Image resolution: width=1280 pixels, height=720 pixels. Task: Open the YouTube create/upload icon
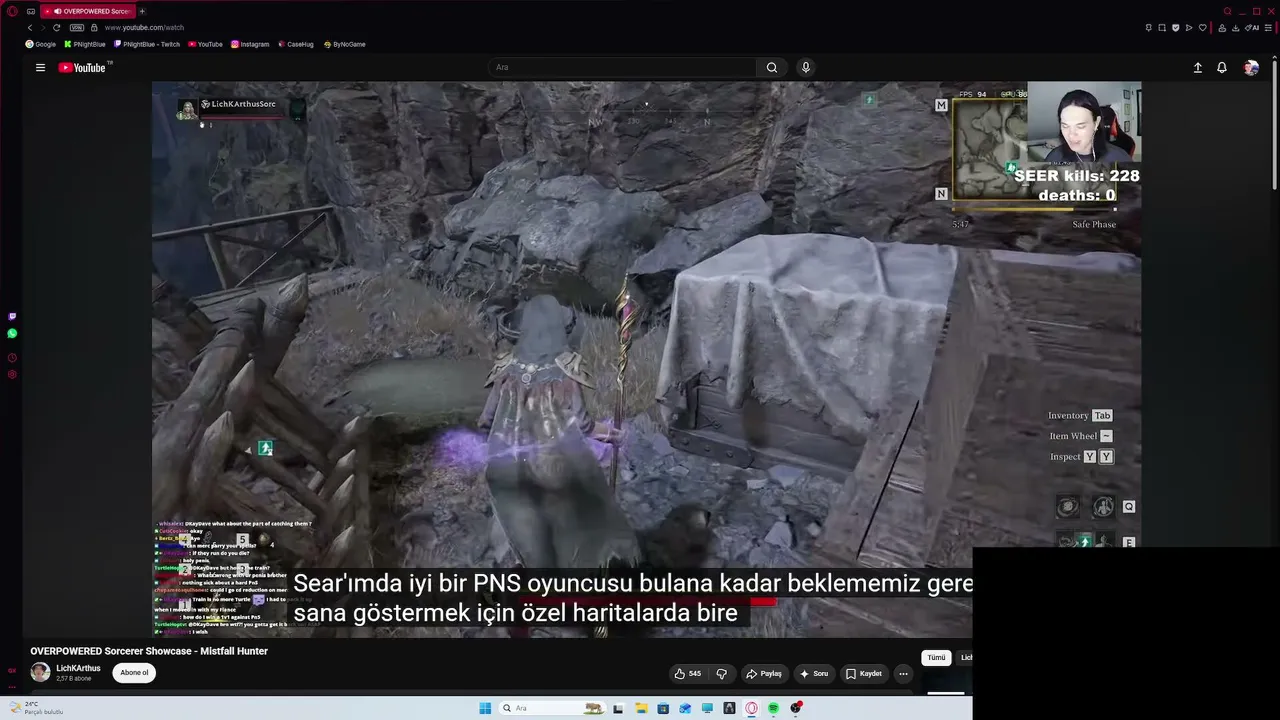coord(1198,68)
